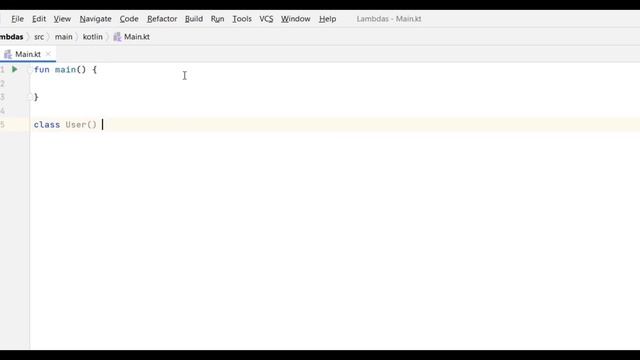
Task: Click the closing brace on line 3
Action: click(36, 97)
